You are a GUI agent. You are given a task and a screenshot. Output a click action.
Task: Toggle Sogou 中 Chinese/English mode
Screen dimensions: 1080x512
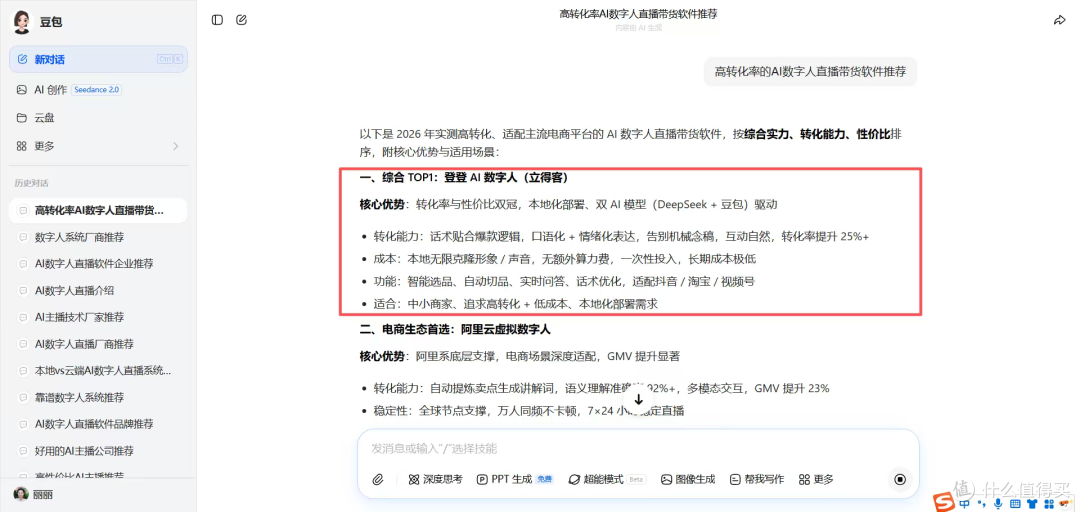pyautogui.click(x=966, y=503)
